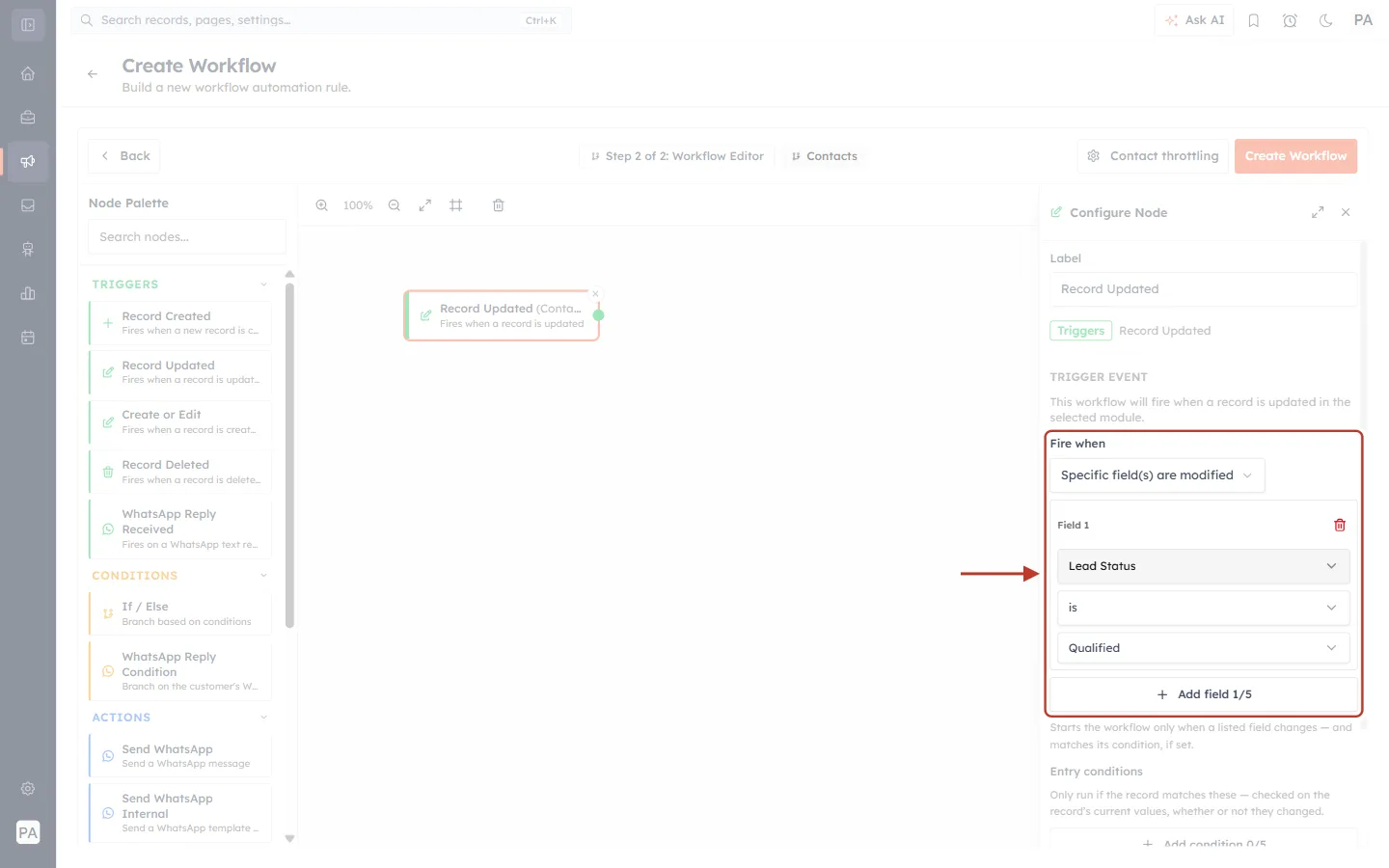Zoom in on the workflow canvas
Image resolution: width=1389 pixels, height=868 pixels.
coord(322,205)
